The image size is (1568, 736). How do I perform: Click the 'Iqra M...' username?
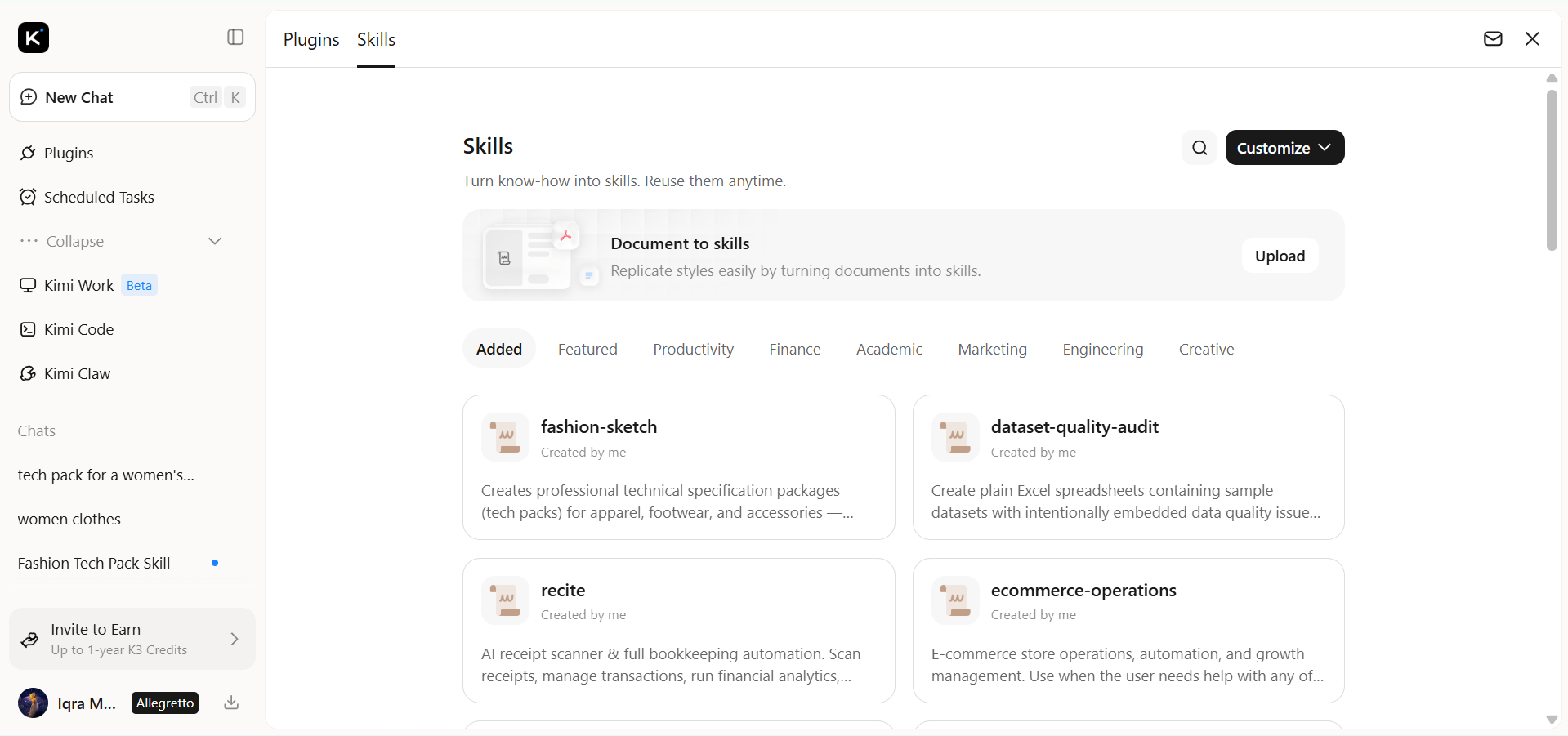click(x=87, y=703)
